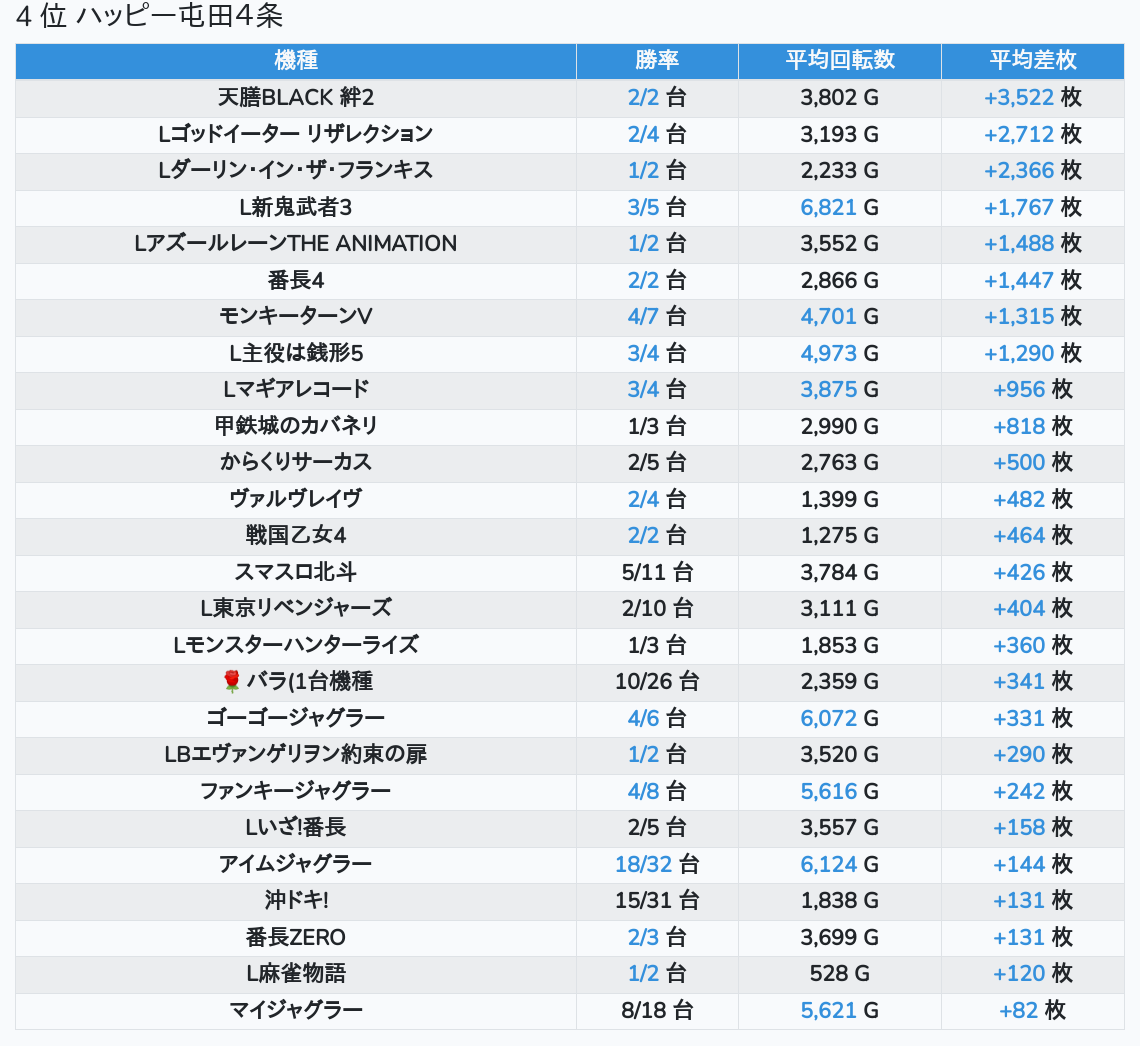Select the 天膳BLACK 絆2 machine name

[x=295, y=97]
